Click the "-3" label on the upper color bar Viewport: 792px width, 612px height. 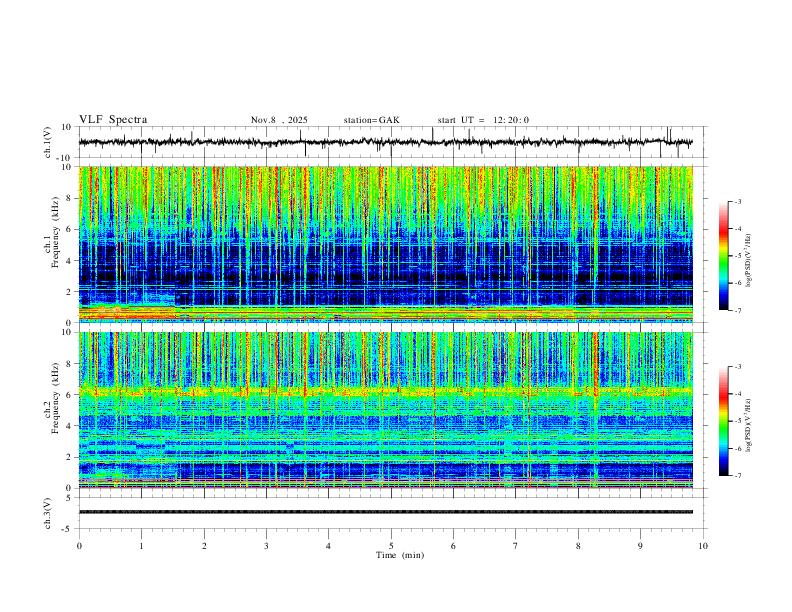coord(738,201)
